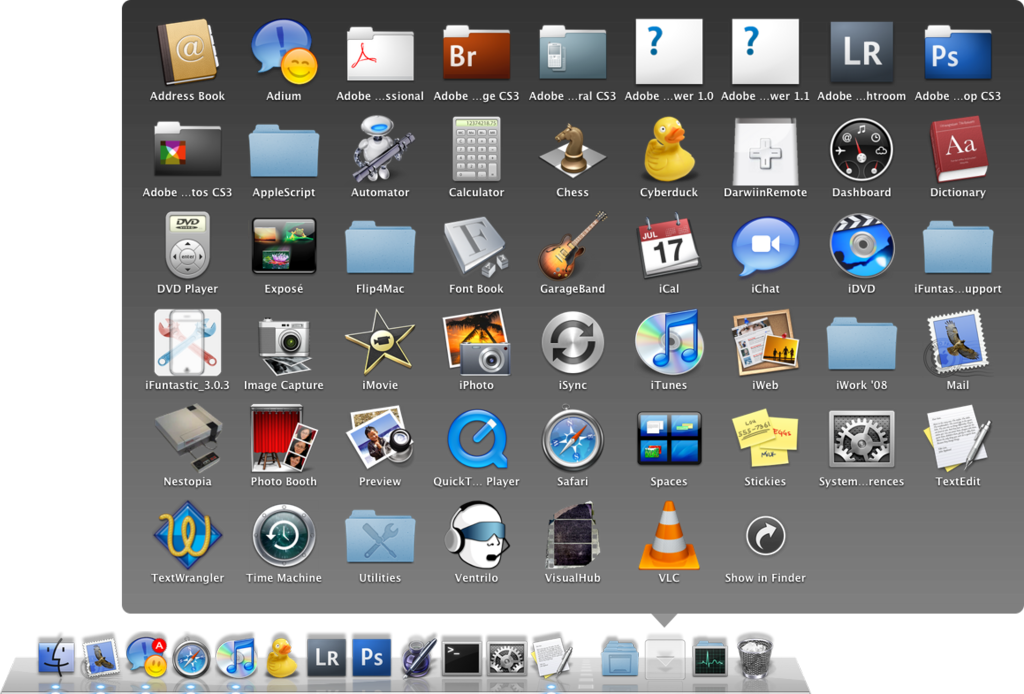1024x694 pixels.
Task: Launch iMovie star icon
Action: click(x=380, y=341)
